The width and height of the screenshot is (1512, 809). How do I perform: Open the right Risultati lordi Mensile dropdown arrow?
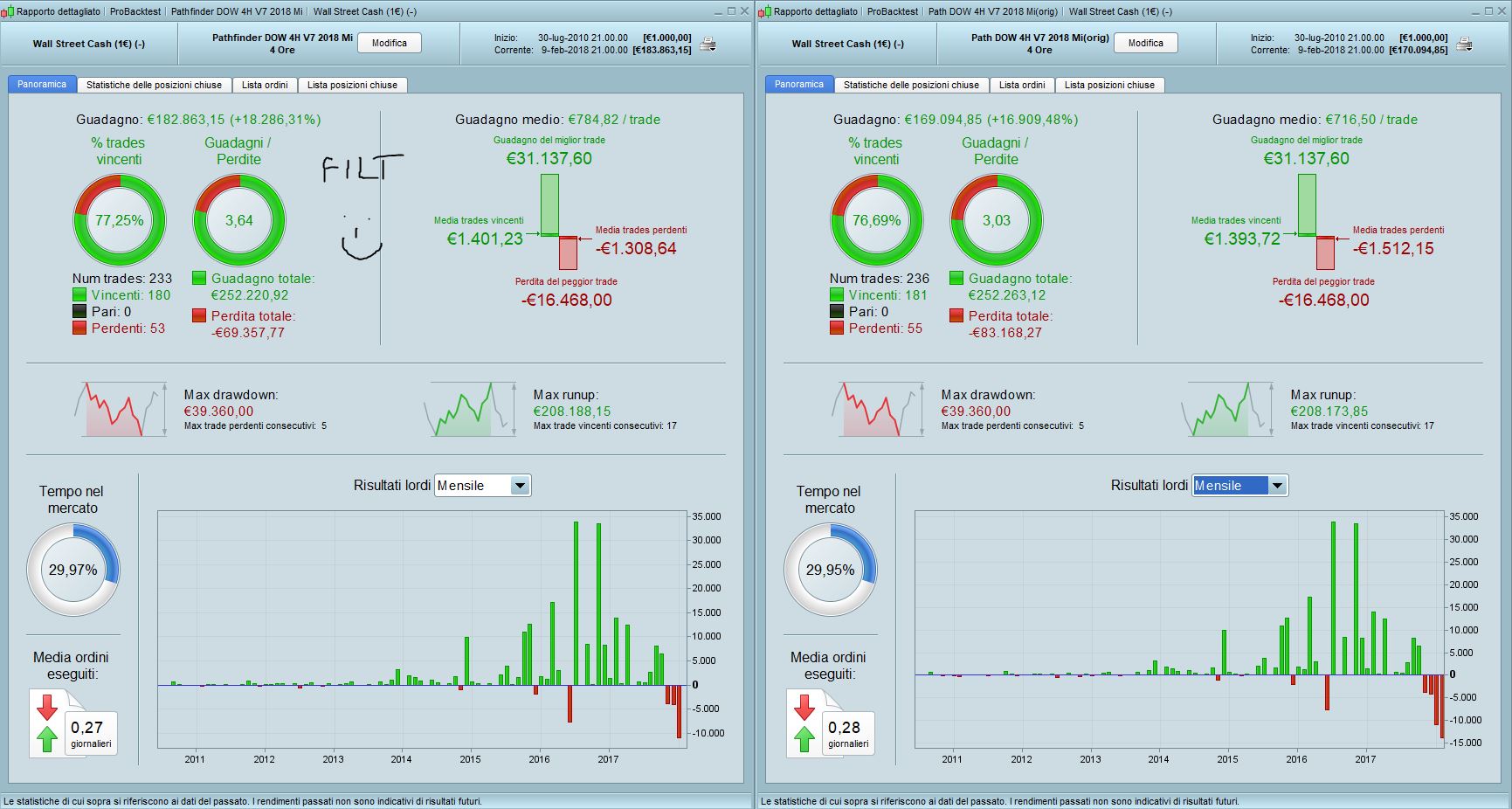pos(1277,486)
